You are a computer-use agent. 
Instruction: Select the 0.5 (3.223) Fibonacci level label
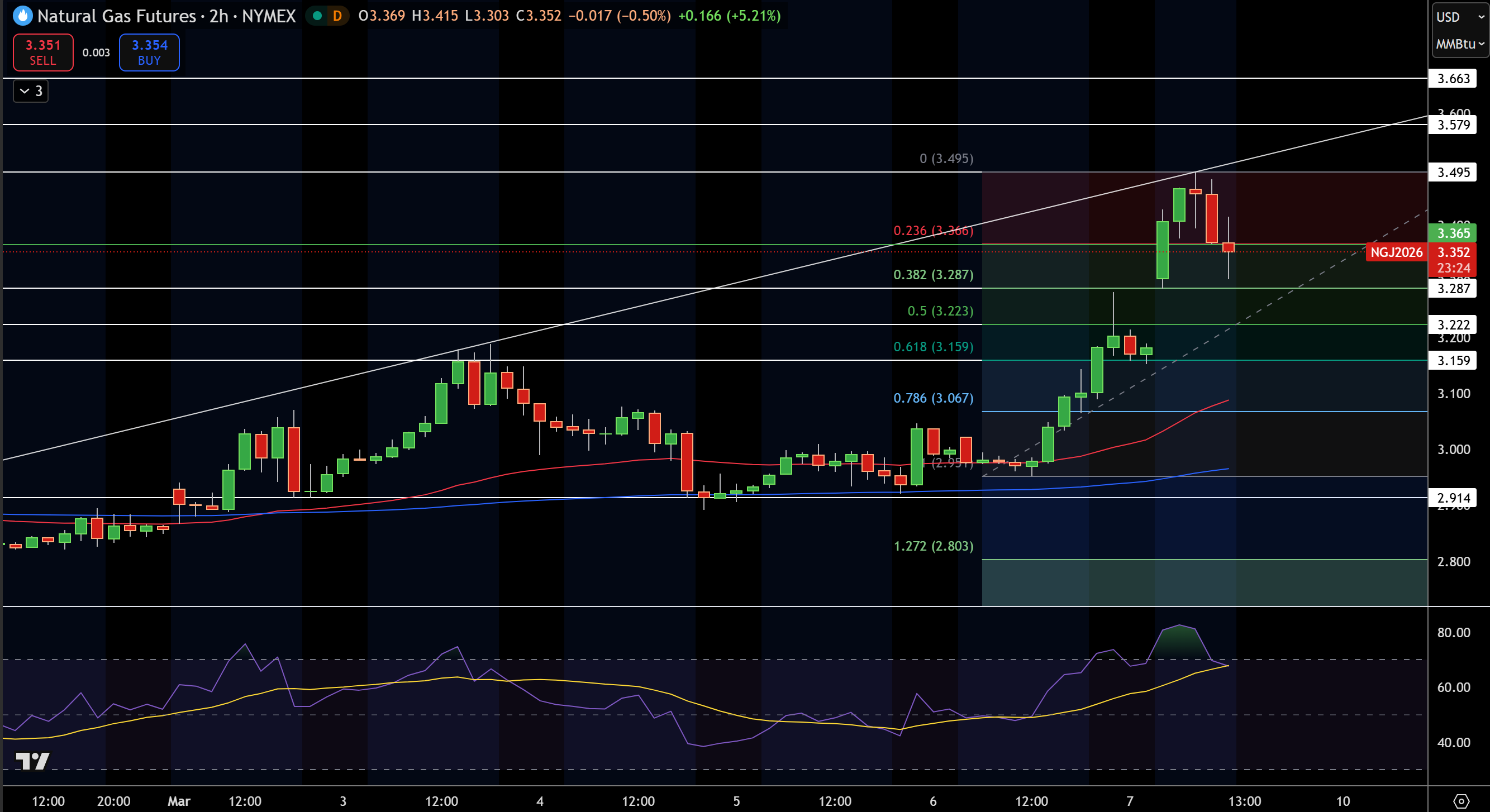click(x=940, y=311)
